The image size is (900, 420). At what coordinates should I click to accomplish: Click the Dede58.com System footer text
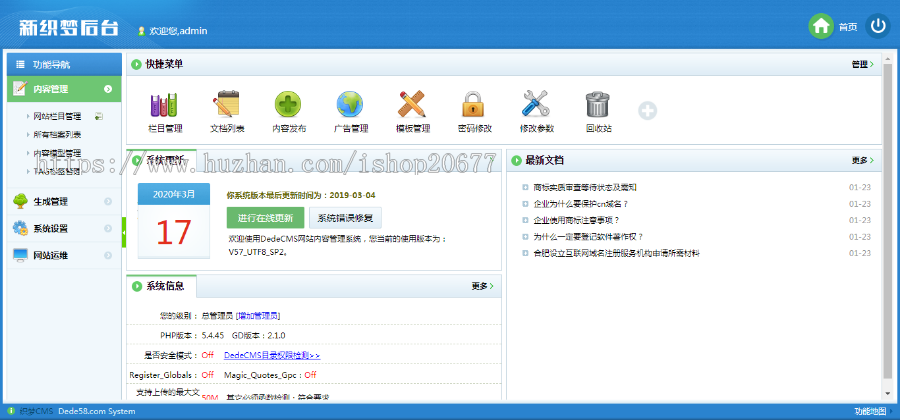pyautogui.click(x=96, y=411)
